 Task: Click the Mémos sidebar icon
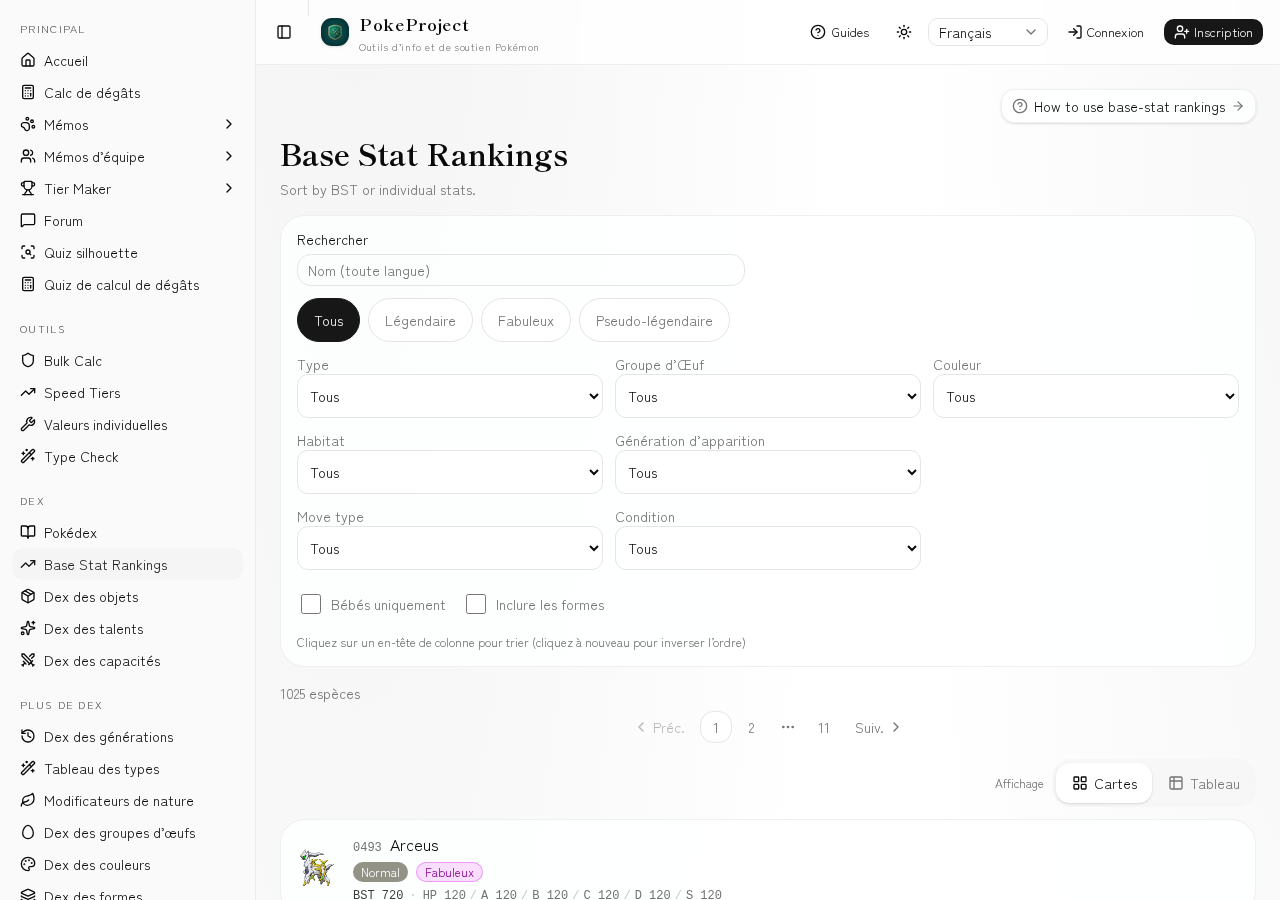[28, 124]
